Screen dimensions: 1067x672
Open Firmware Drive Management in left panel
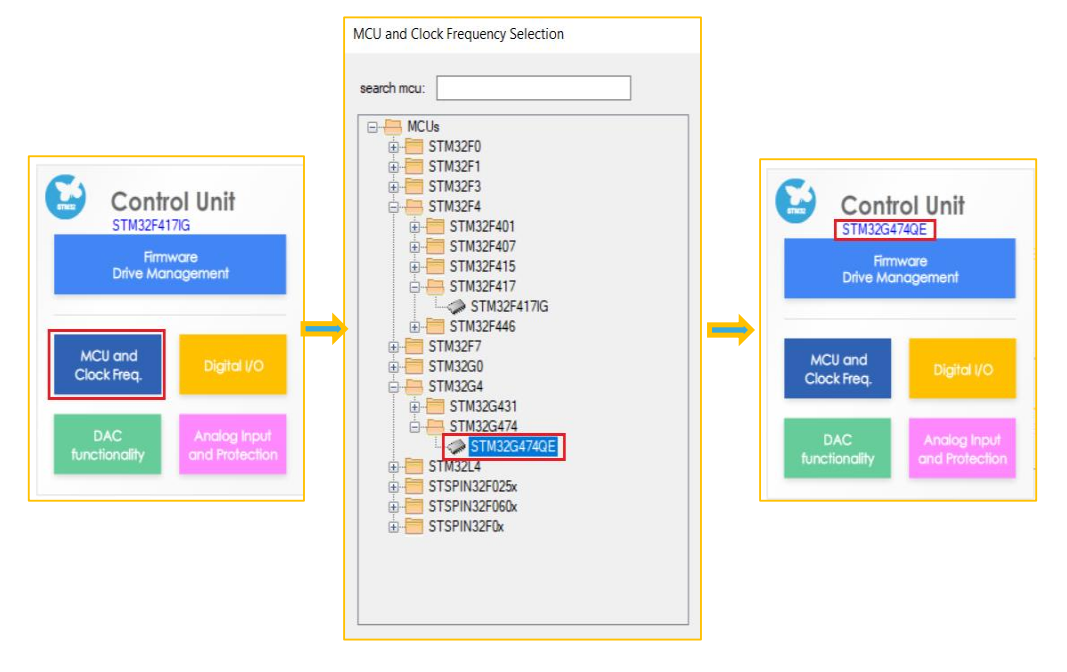170,265
